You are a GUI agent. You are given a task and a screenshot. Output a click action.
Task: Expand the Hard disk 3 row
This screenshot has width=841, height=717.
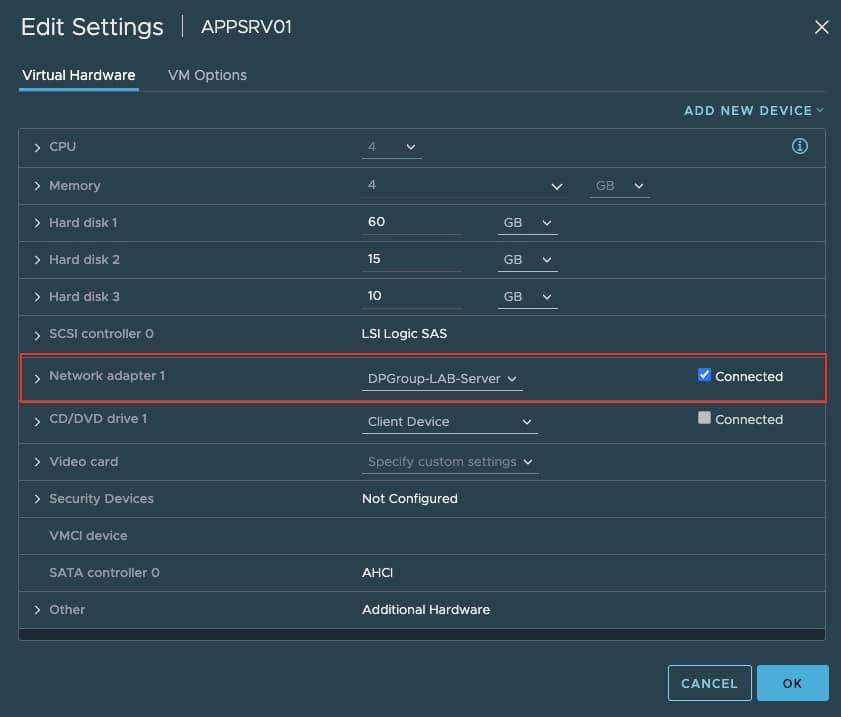(x=37, y=297)
